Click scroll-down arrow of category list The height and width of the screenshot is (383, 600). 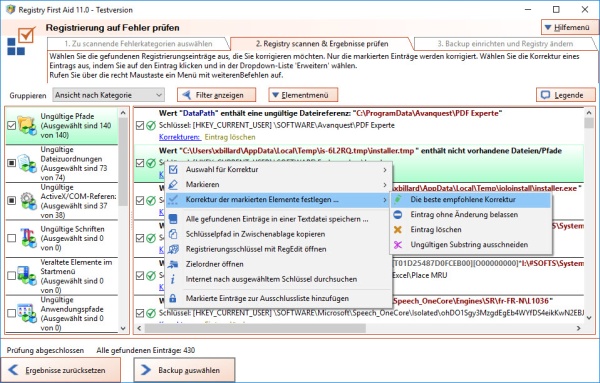(x=123, y=328)
